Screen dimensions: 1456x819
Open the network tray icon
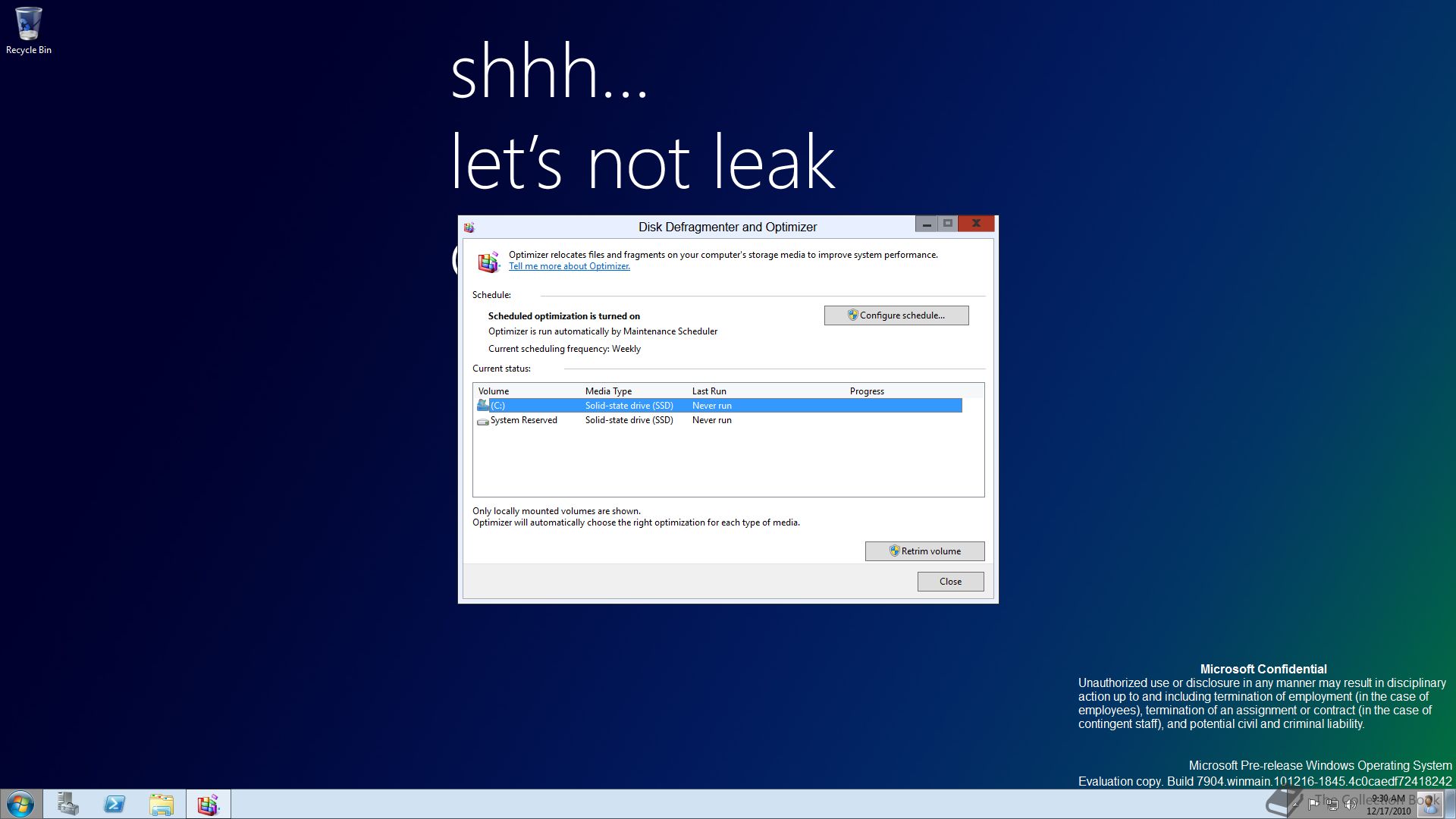click(1332, 805)
